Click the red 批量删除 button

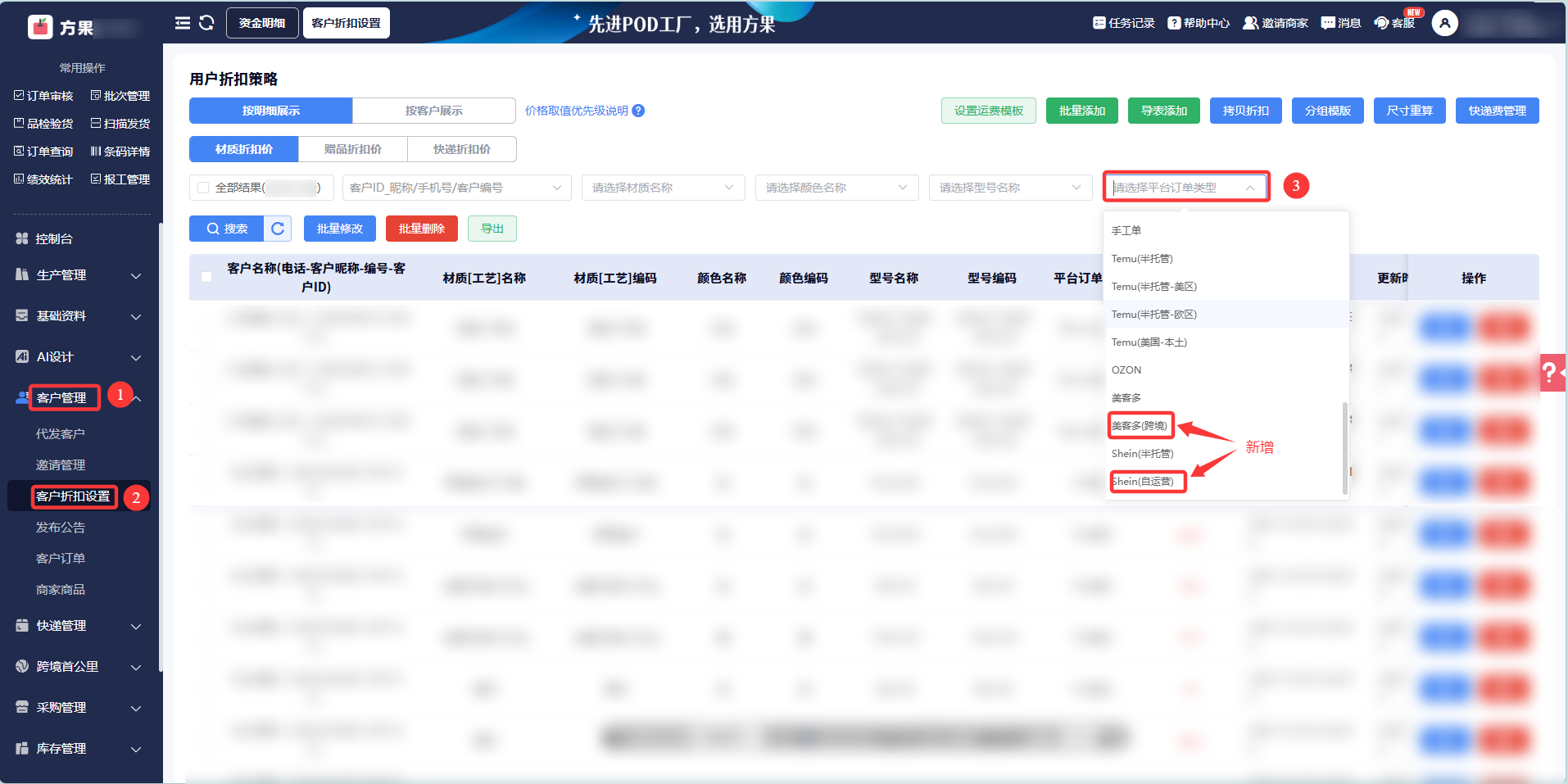[421, 229]
